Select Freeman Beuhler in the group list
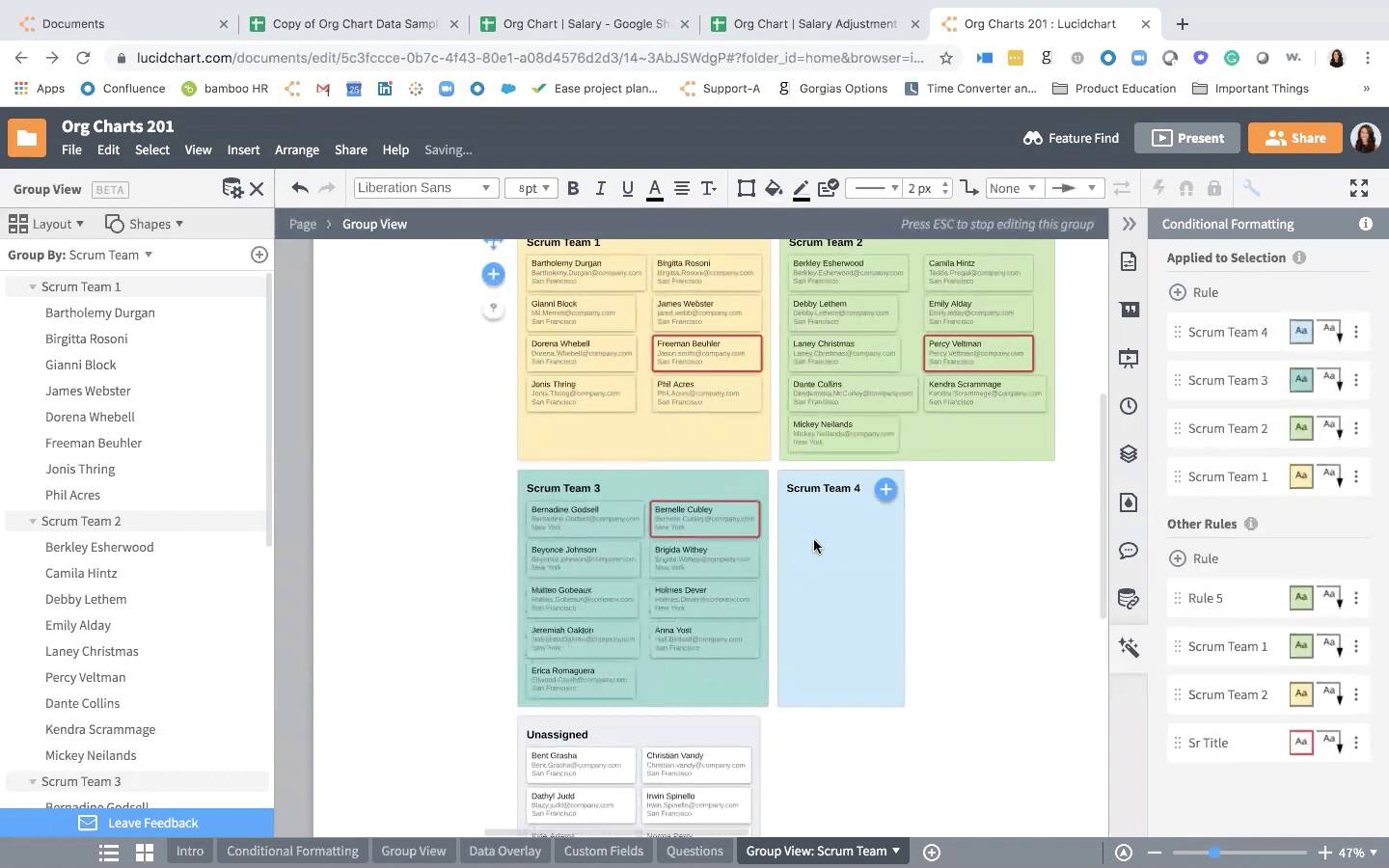The height and width of the screenshot is (868, 1389). [94, 443]
